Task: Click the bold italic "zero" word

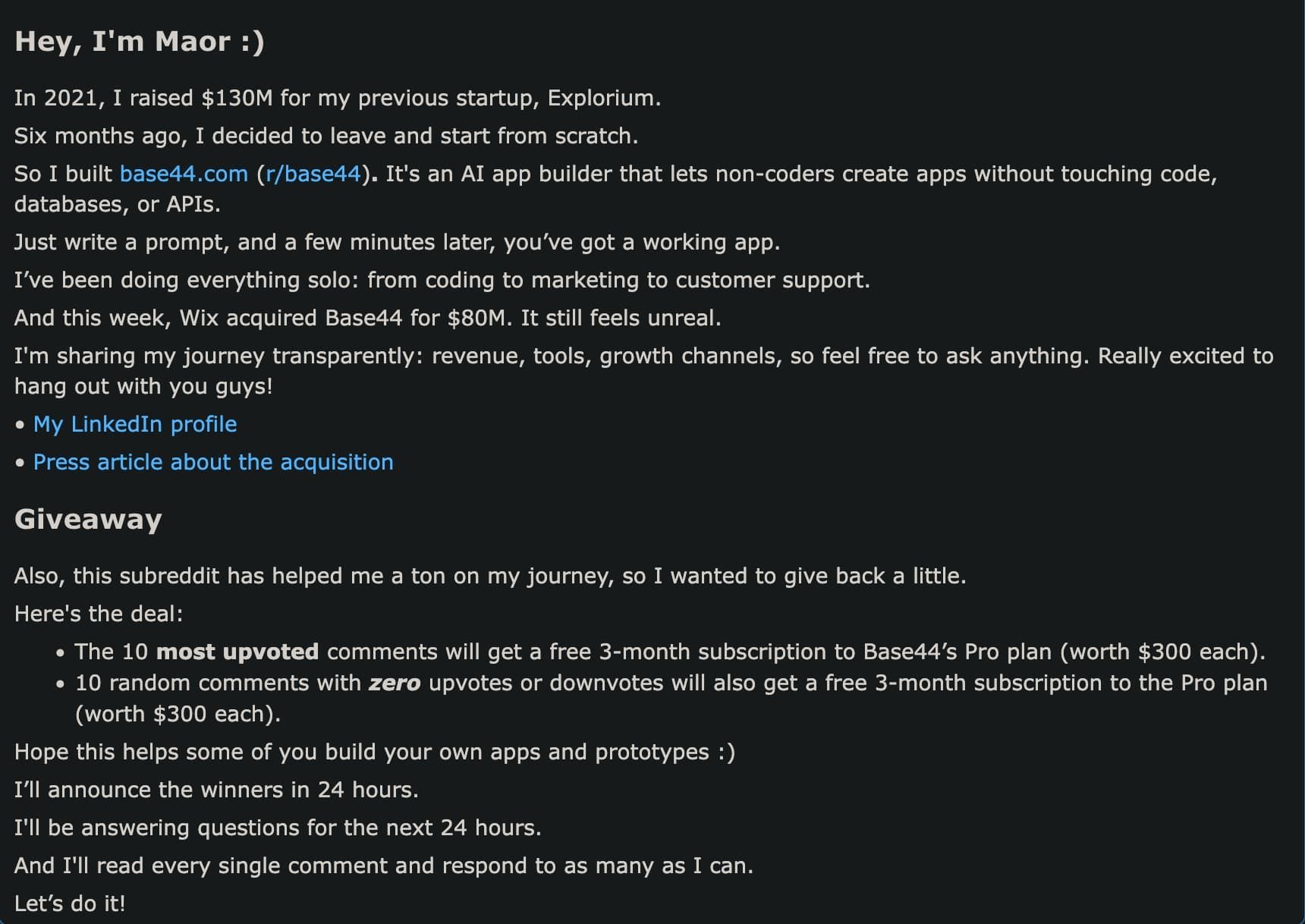Action: [x=395, y=683]
